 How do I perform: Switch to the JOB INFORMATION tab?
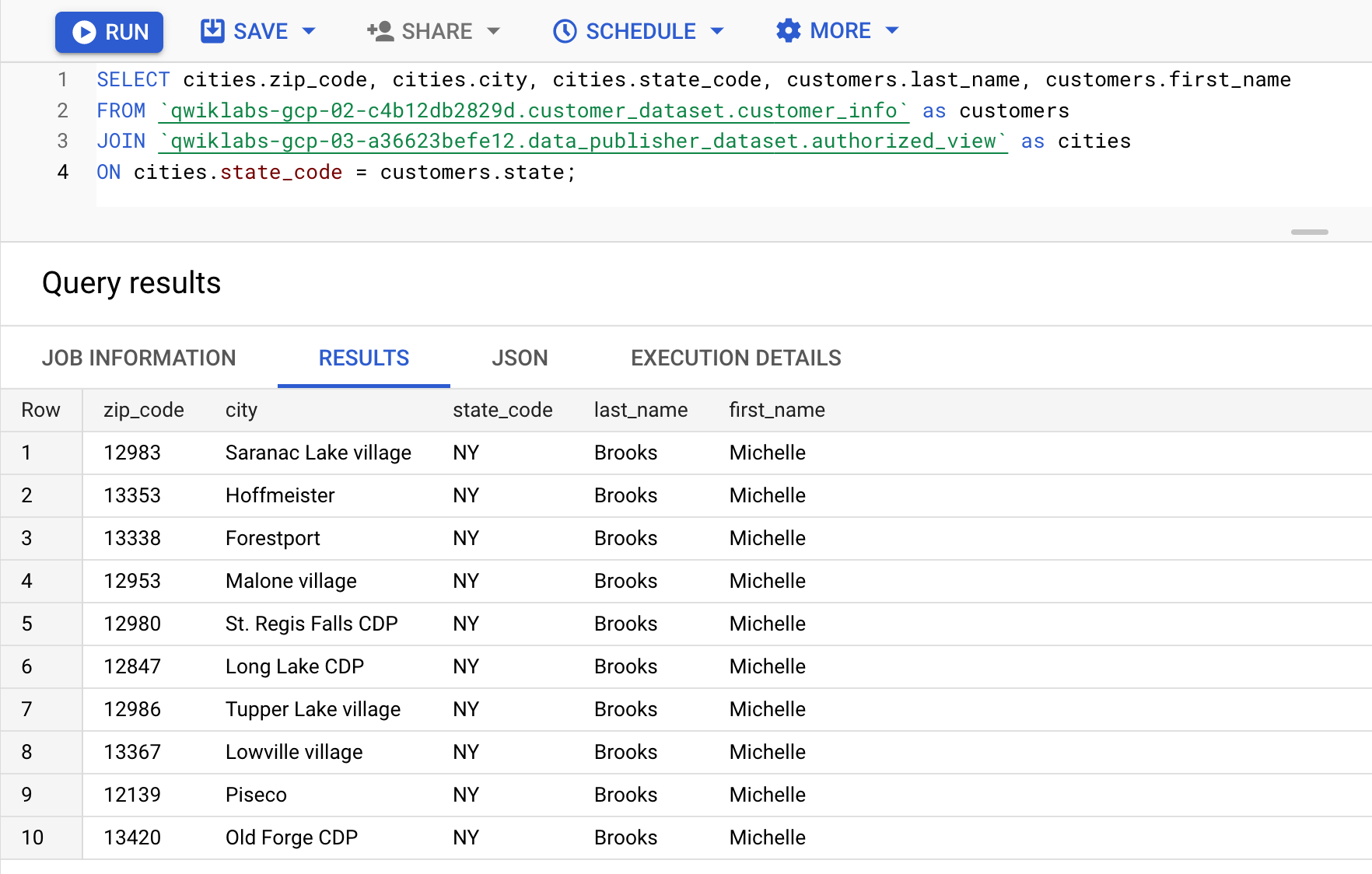tap(138, 358)
